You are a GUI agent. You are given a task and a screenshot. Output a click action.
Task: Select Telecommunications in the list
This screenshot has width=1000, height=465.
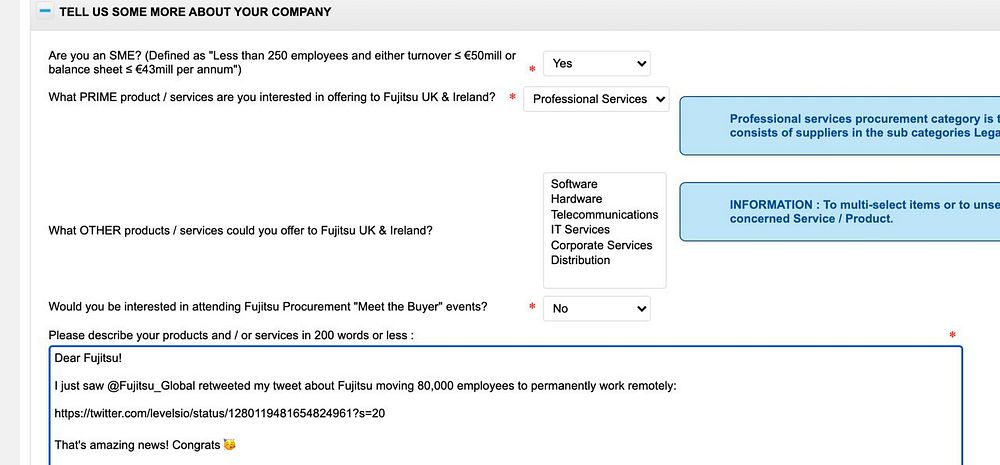(604, 214)
